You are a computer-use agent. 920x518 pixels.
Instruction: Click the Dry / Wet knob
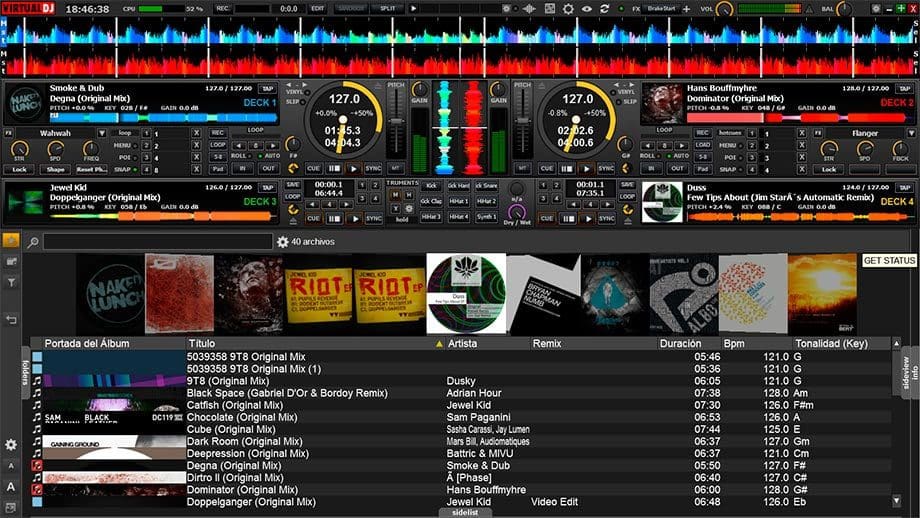[516, 211]
